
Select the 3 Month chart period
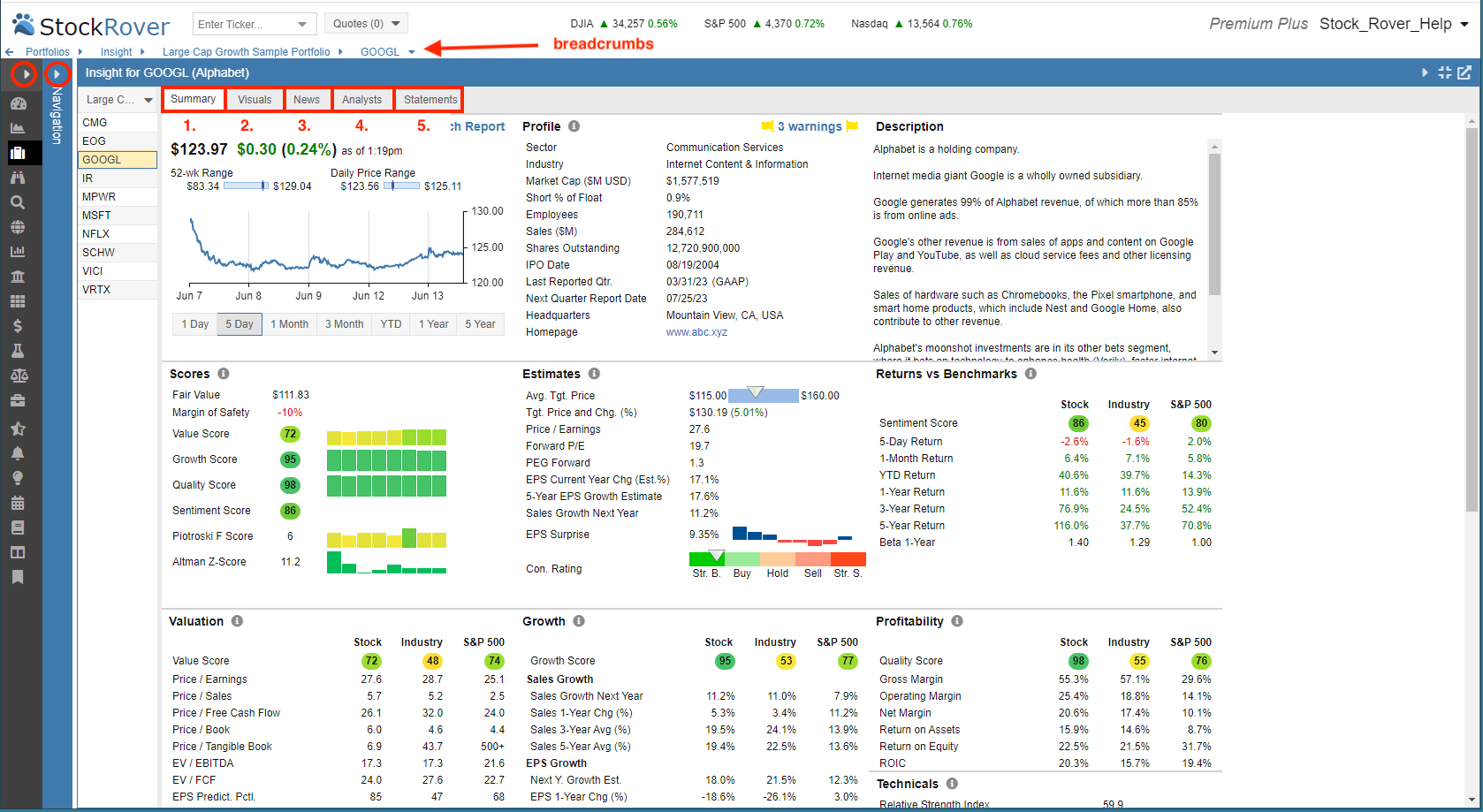345,324
